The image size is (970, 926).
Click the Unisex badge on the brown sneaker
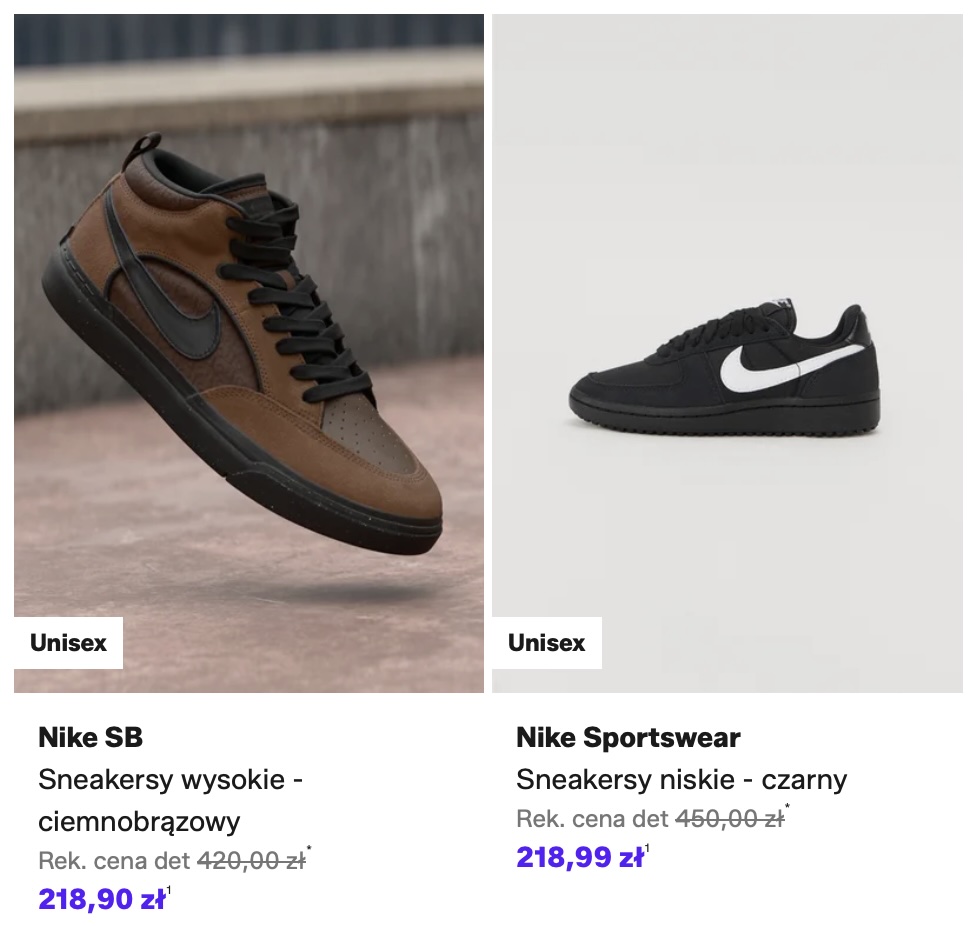click(68, 643)
